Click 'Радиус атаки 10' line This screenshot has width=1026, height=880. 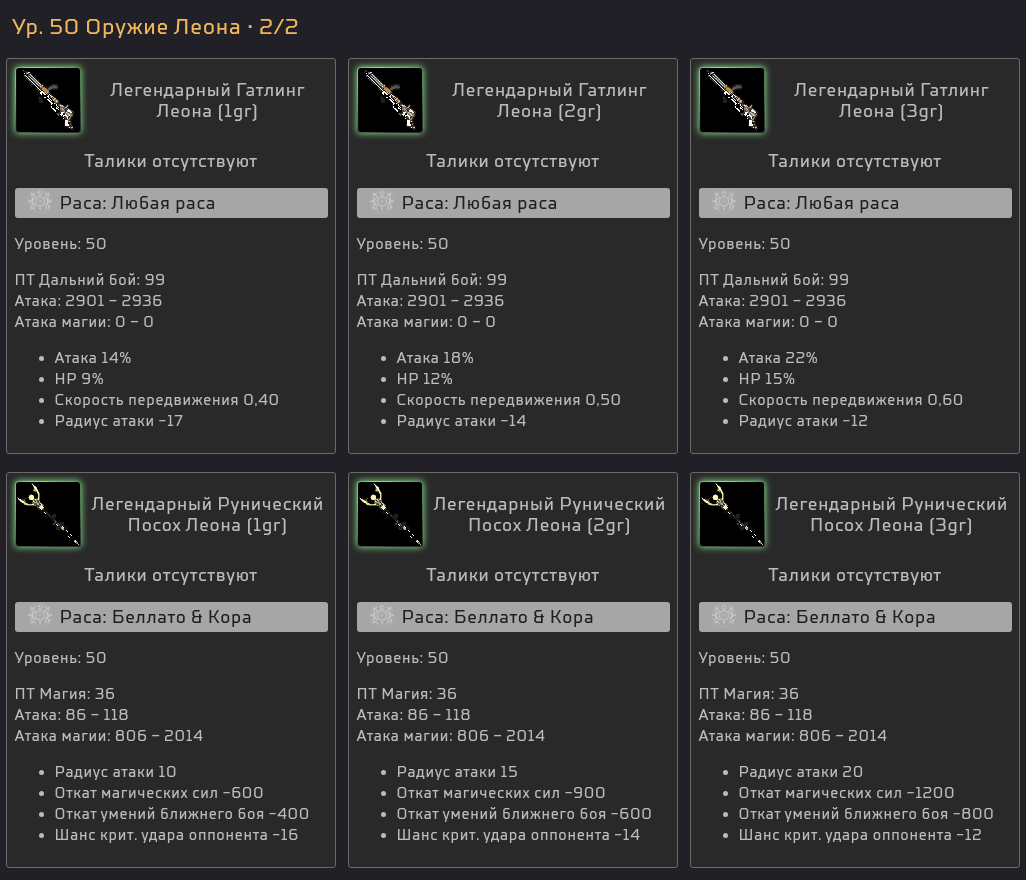click(x=115, y=772)
